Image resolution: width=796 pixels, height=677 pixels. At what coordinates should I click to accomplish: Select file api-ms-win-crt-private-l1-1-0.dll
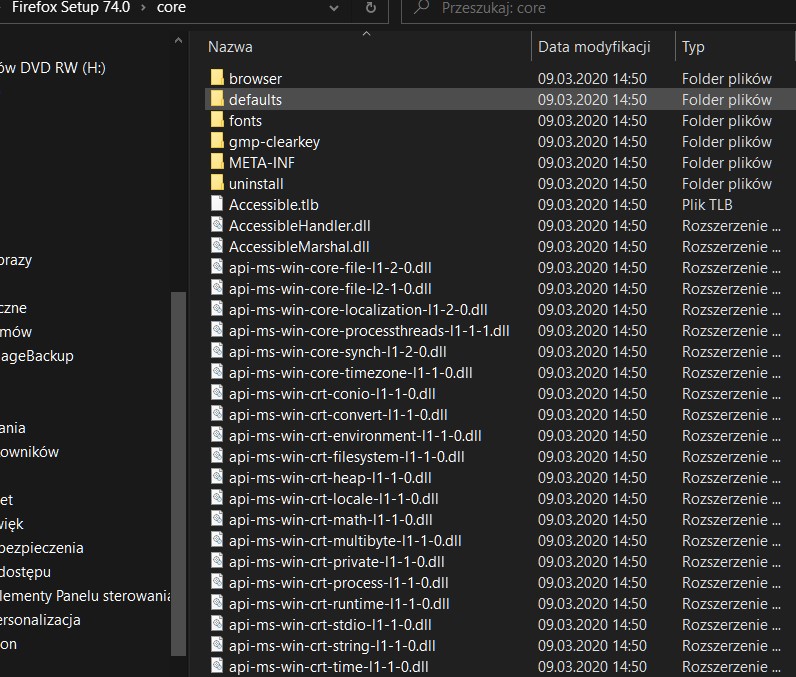pyautogui.click(x=337, y=562)
